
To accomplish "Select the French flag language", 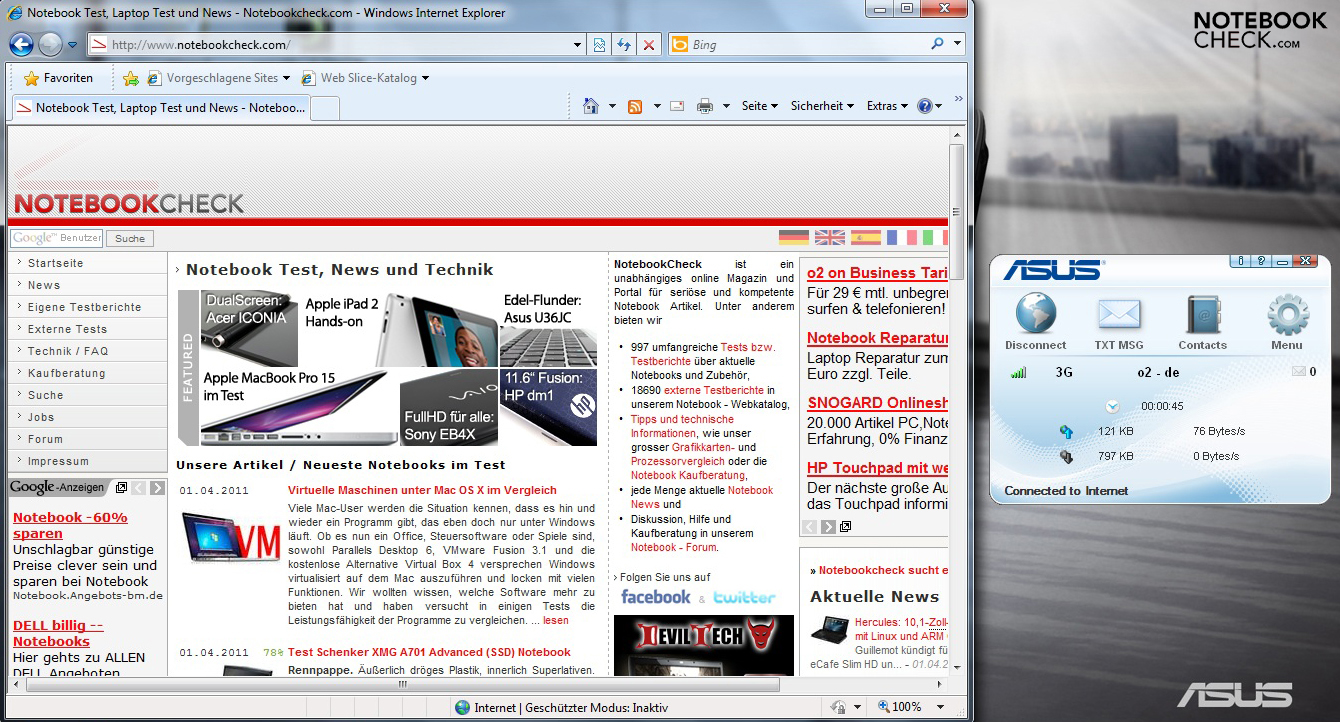I will [902, 237].
